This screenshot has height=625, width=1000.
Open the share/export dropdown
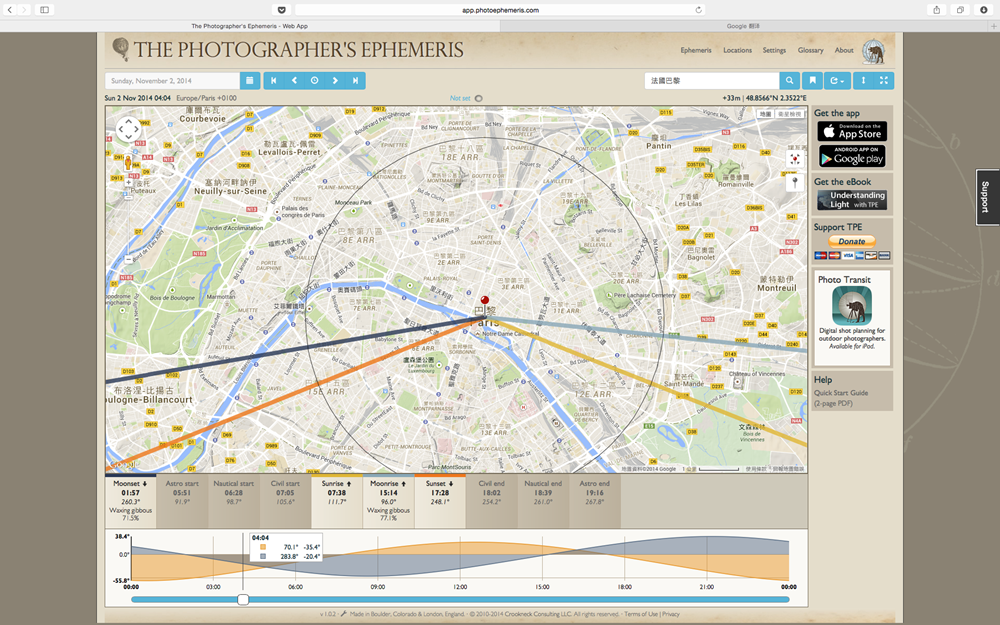coord(837,81)
